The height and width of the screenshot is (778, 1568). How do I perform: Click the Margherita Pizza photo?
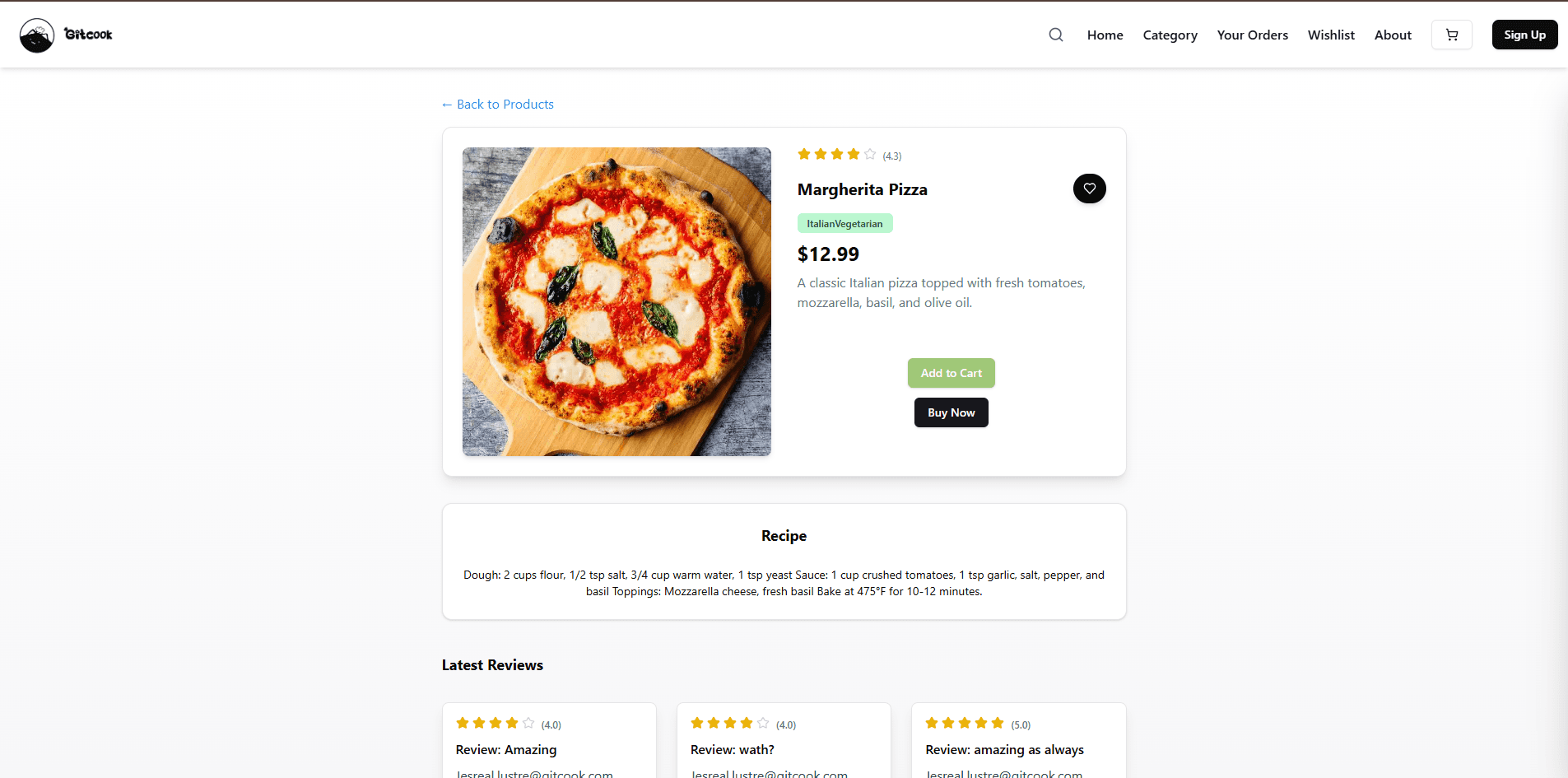616,301
